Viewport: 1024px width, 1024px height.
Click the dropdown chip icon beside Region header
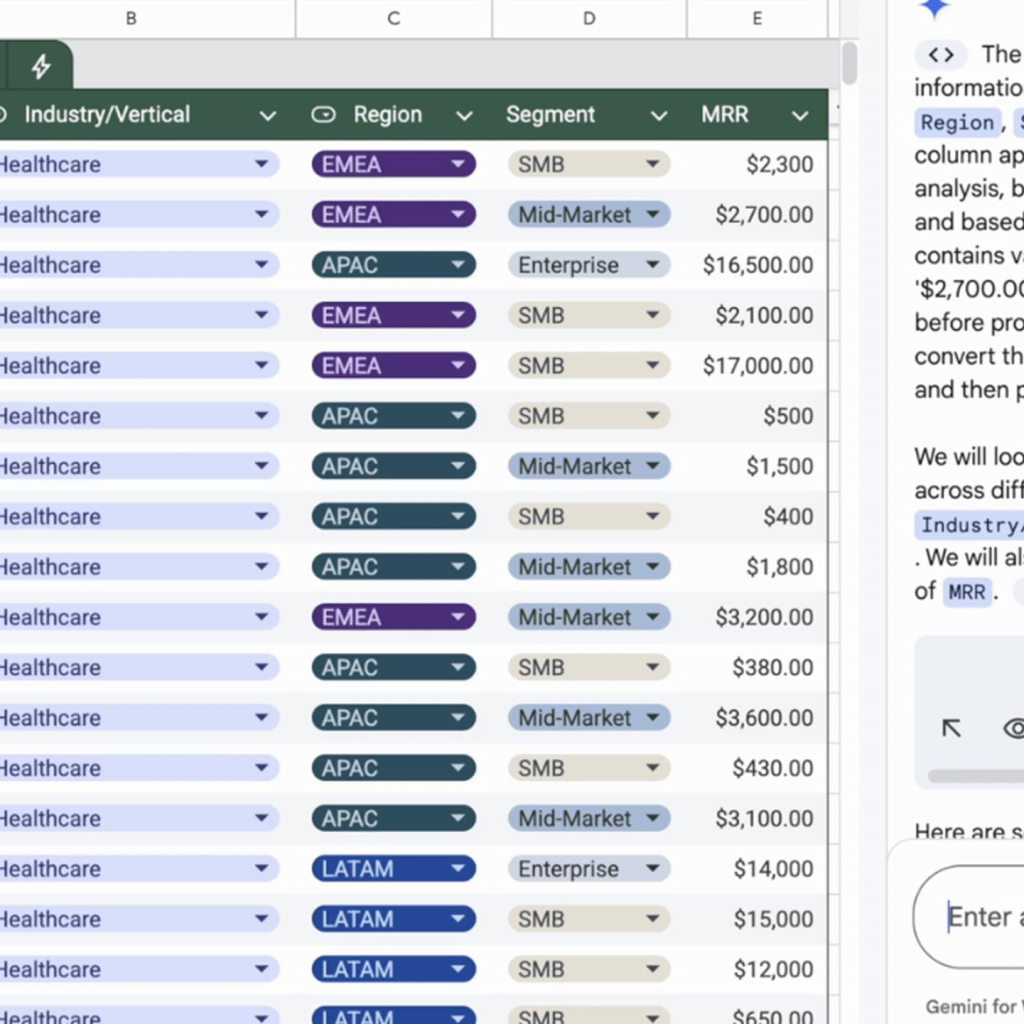(323, 115)
